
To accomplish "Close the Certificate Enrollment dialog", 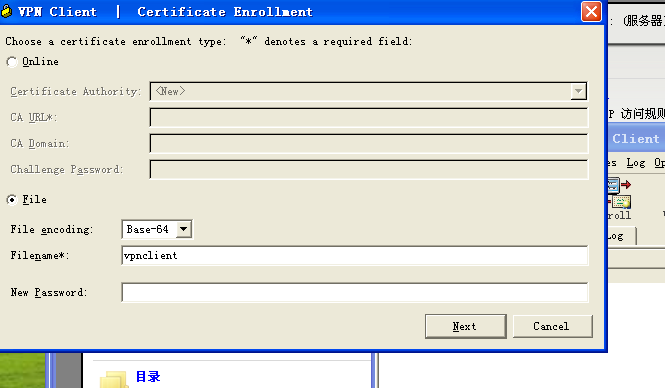I will (x=591, y=11).
